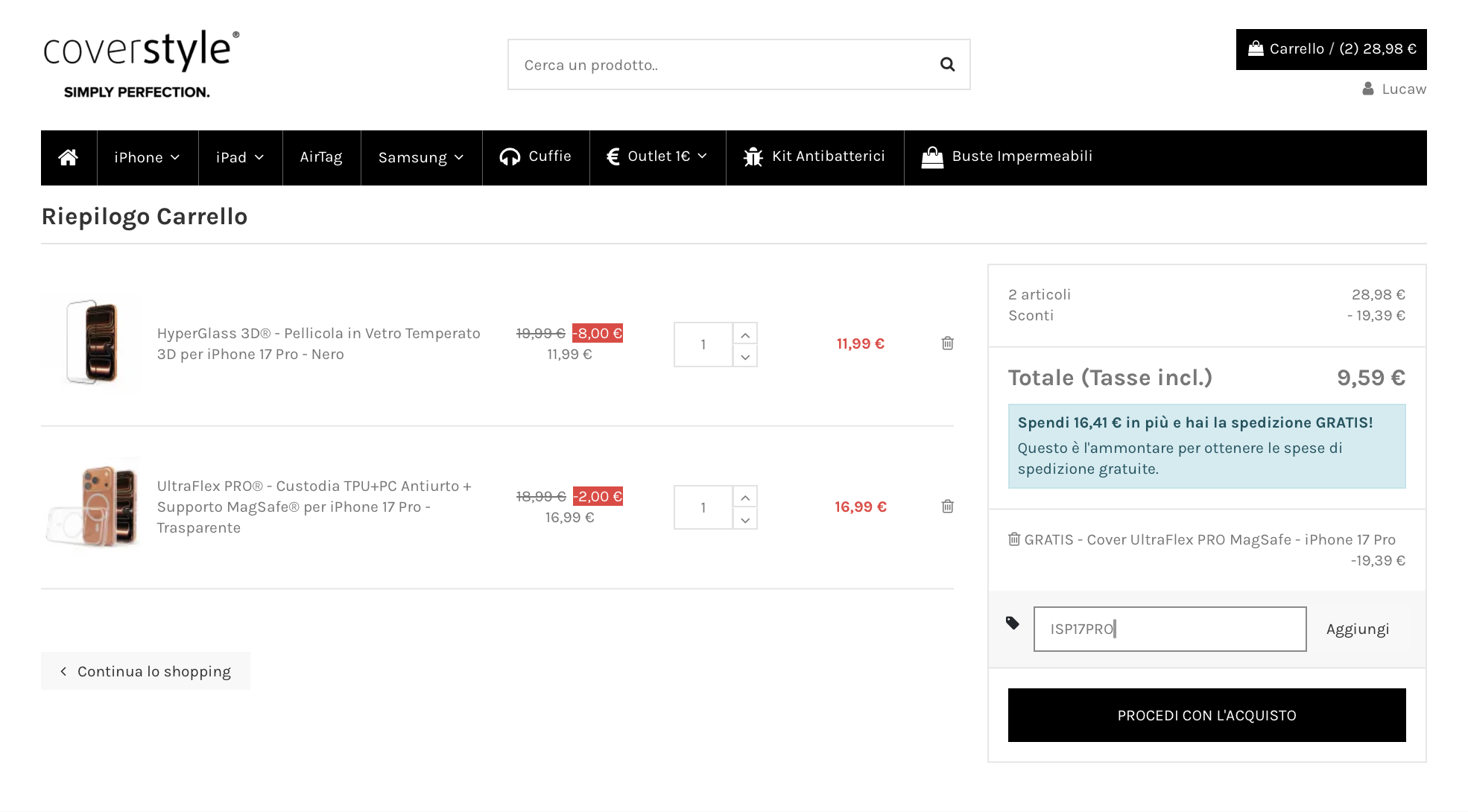This screenshot has width=1468, height=812.
Task: Decrease UltraFlex PRO quantity
Action: tap(745, 518)
